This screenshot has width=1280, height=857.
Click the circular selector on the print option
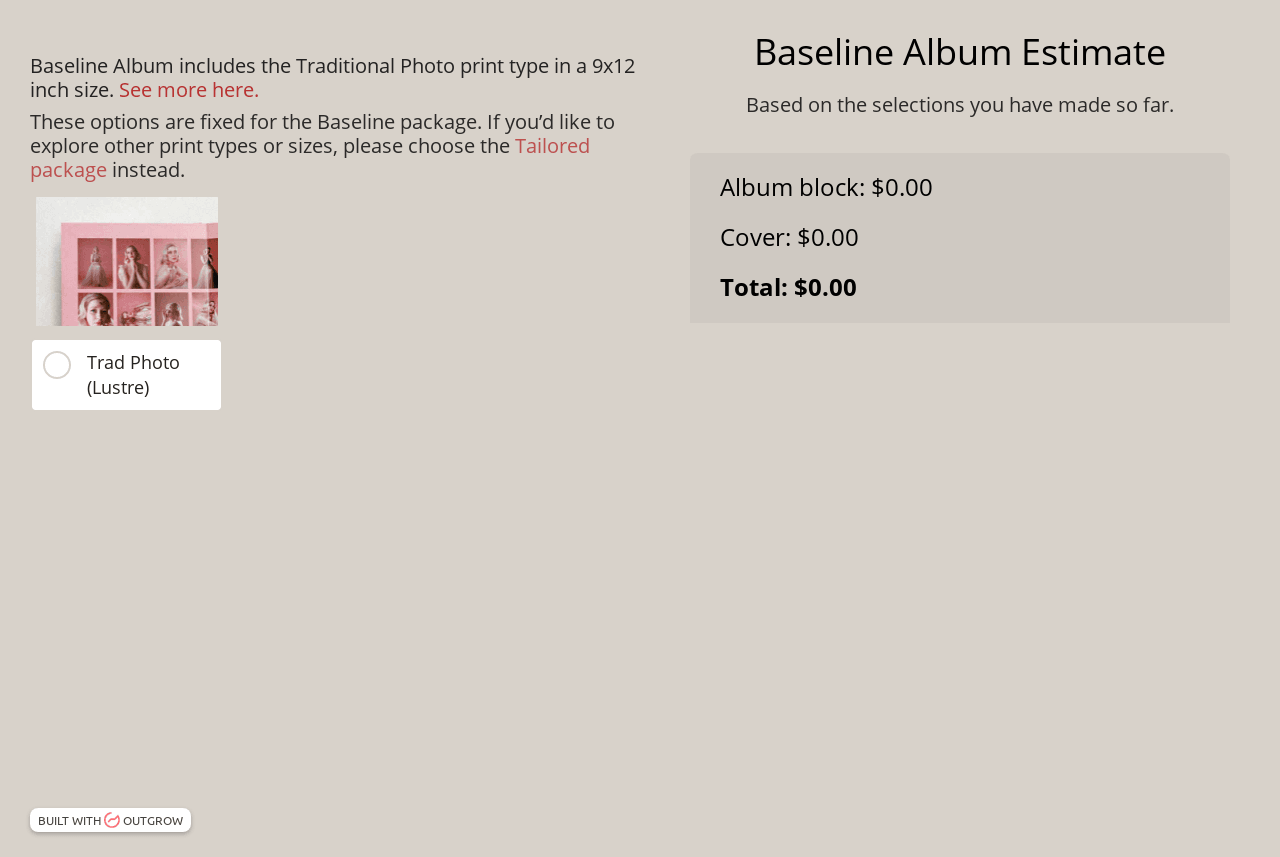pos(56,363)
